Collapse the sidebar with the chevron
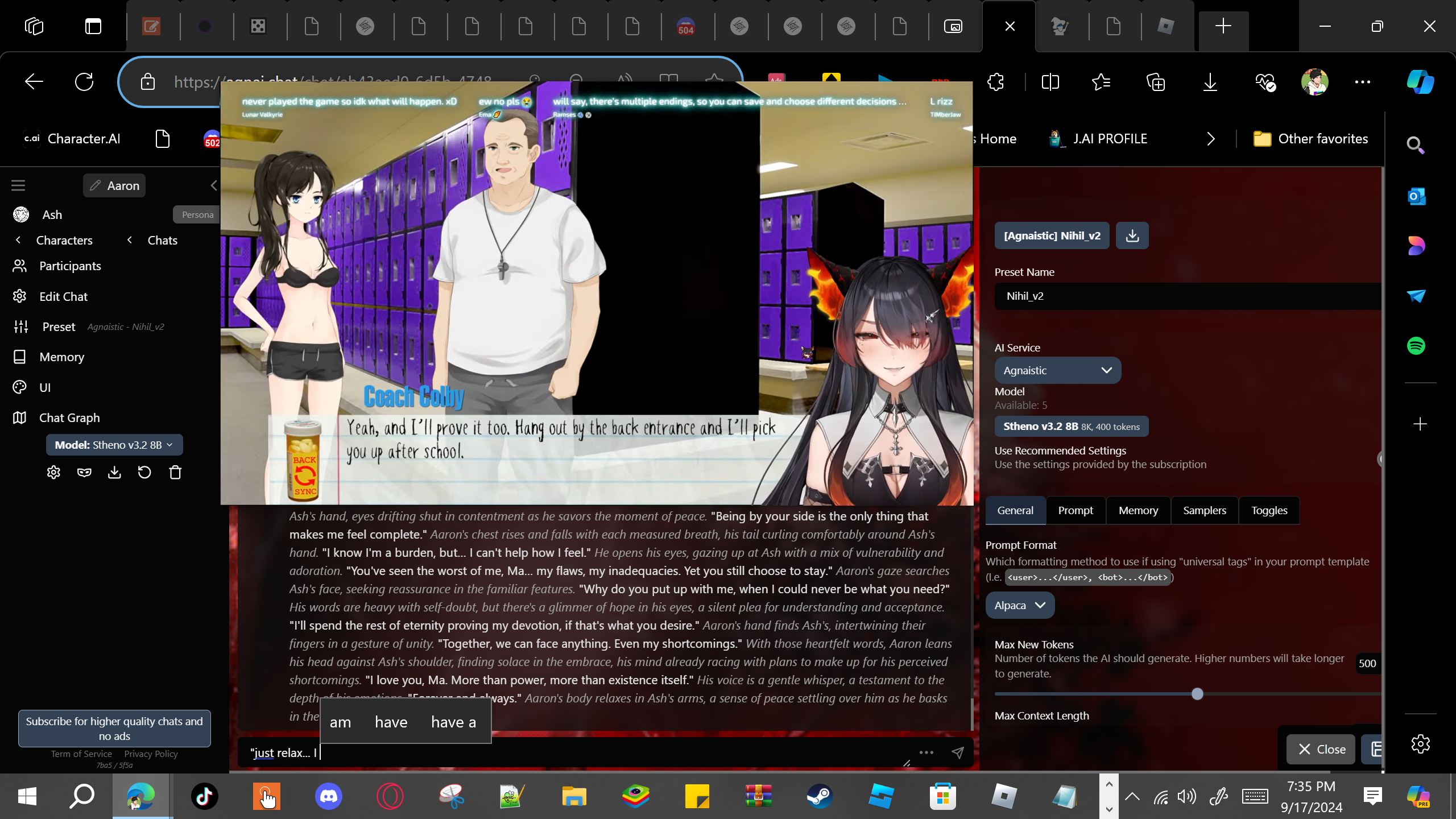Viewport: 1456px width, 819px height. pyautogui.click(x=214, y=185)
